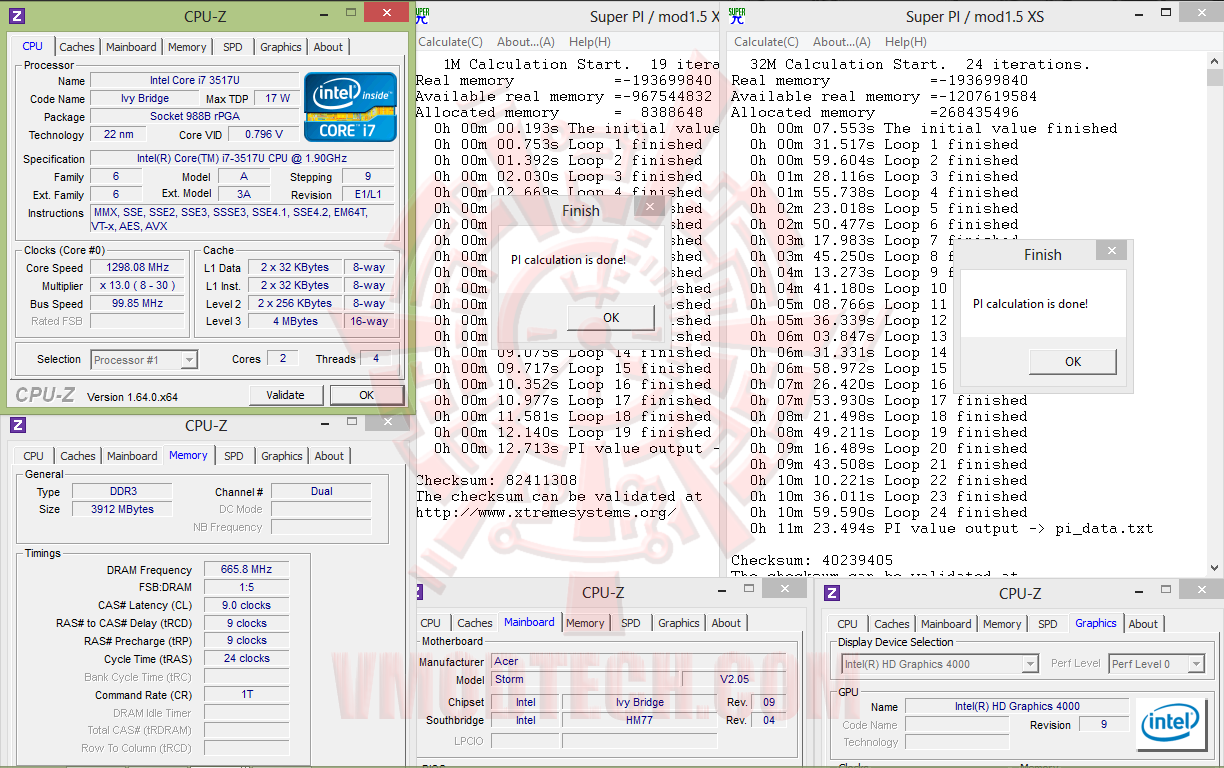Click scroll-up arrow in 32M Super PI
Viewport: 1224px width, 768px height.
coord(1215,60)
